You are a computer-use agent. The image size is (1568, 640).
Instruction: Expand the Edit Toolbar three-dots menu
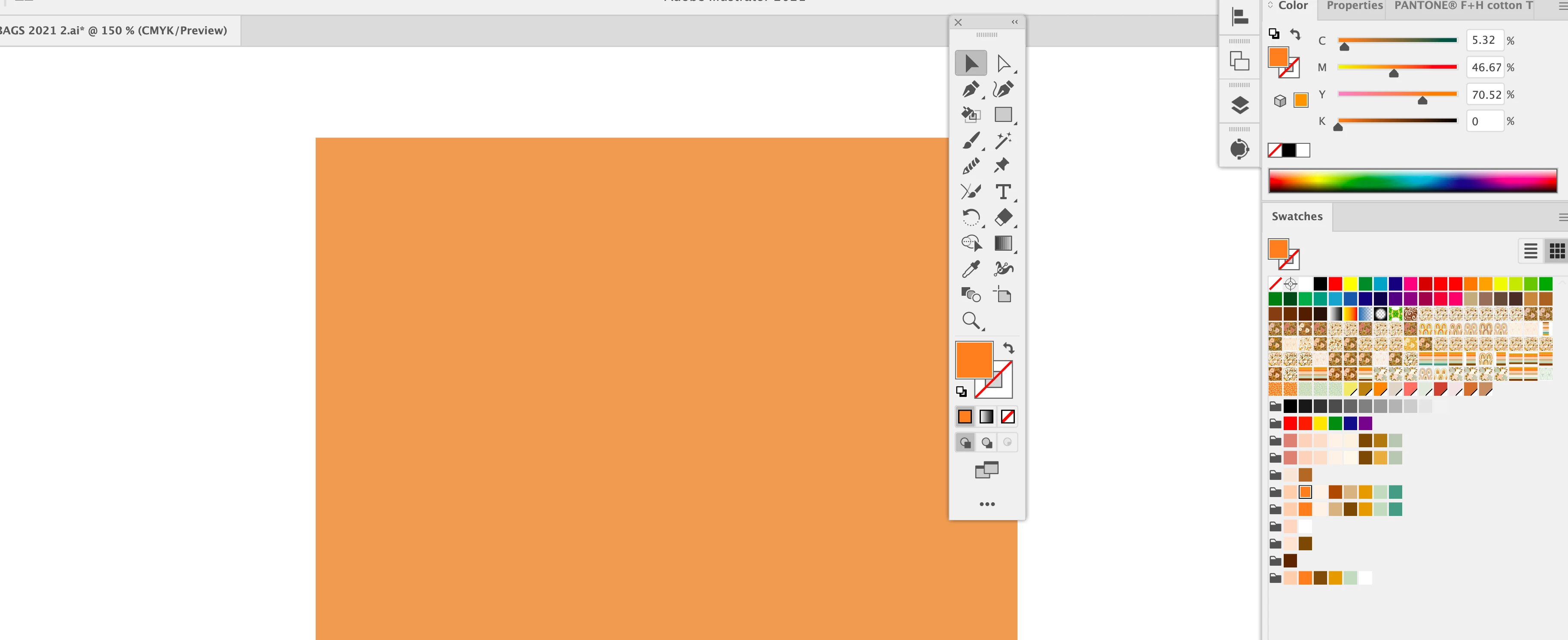[x=986, y=504]
